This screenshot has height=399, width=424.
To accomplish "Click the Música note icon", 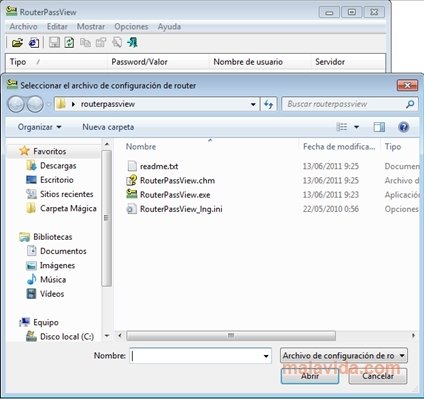I will [x=31, y=279].
